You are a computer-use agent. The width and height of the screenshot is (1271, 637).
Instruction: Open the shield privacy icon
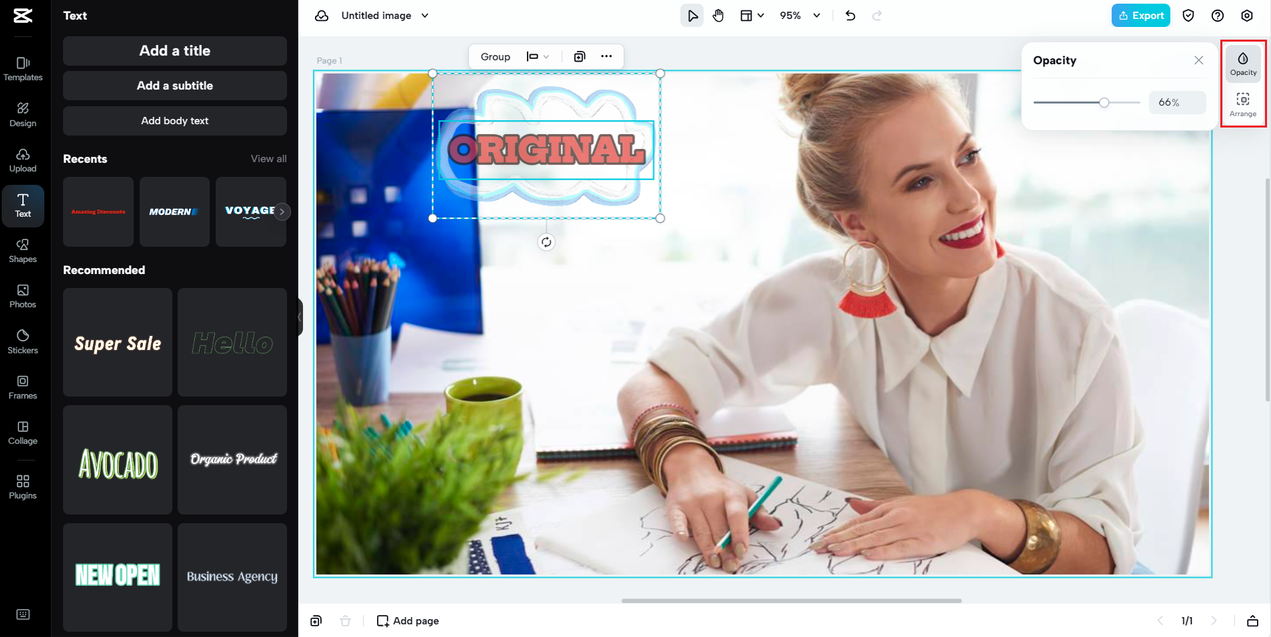(1188, 16)
